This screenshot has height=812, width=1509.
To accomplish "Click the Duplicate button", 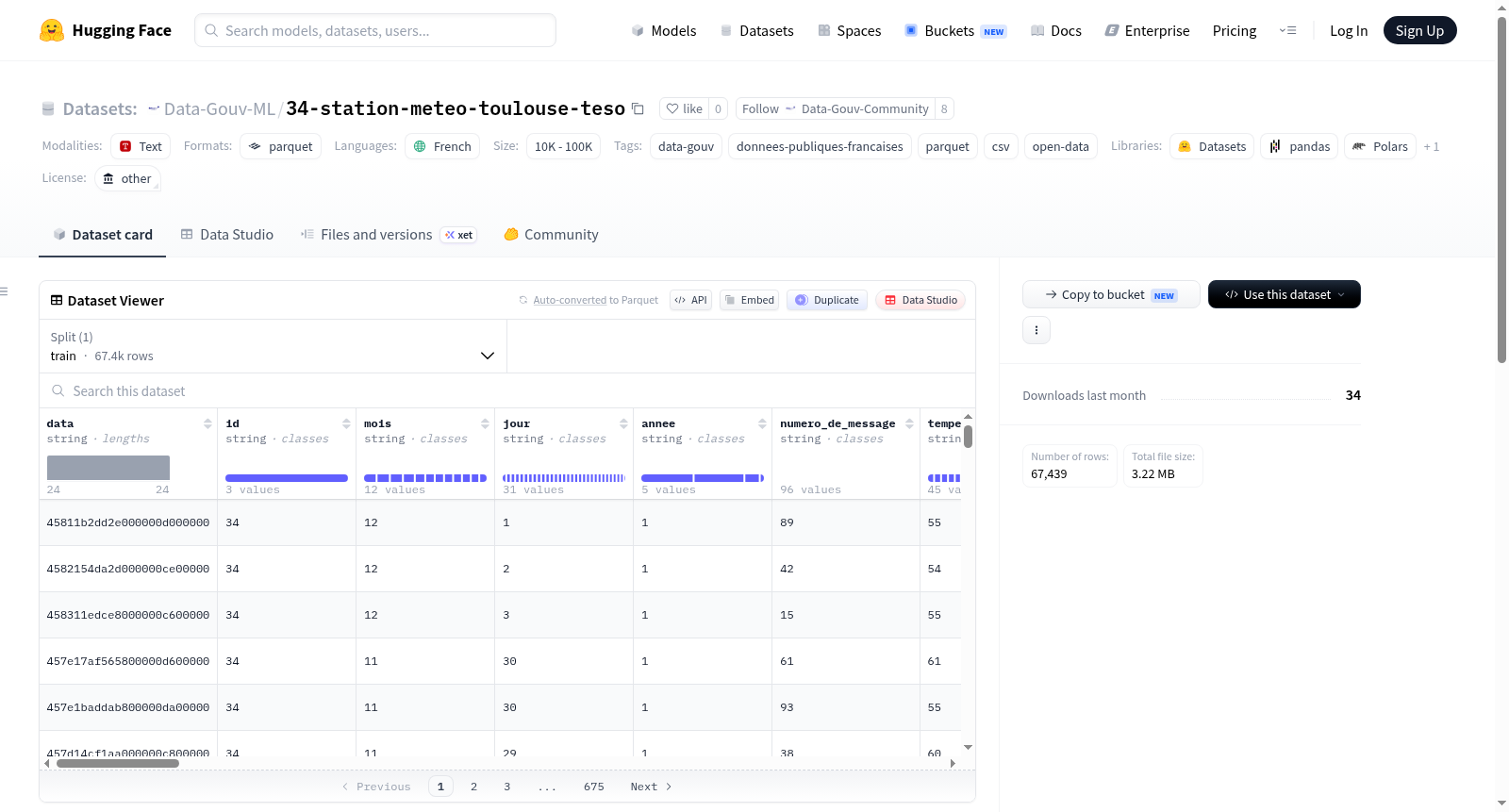I will (x=826, y=300).
